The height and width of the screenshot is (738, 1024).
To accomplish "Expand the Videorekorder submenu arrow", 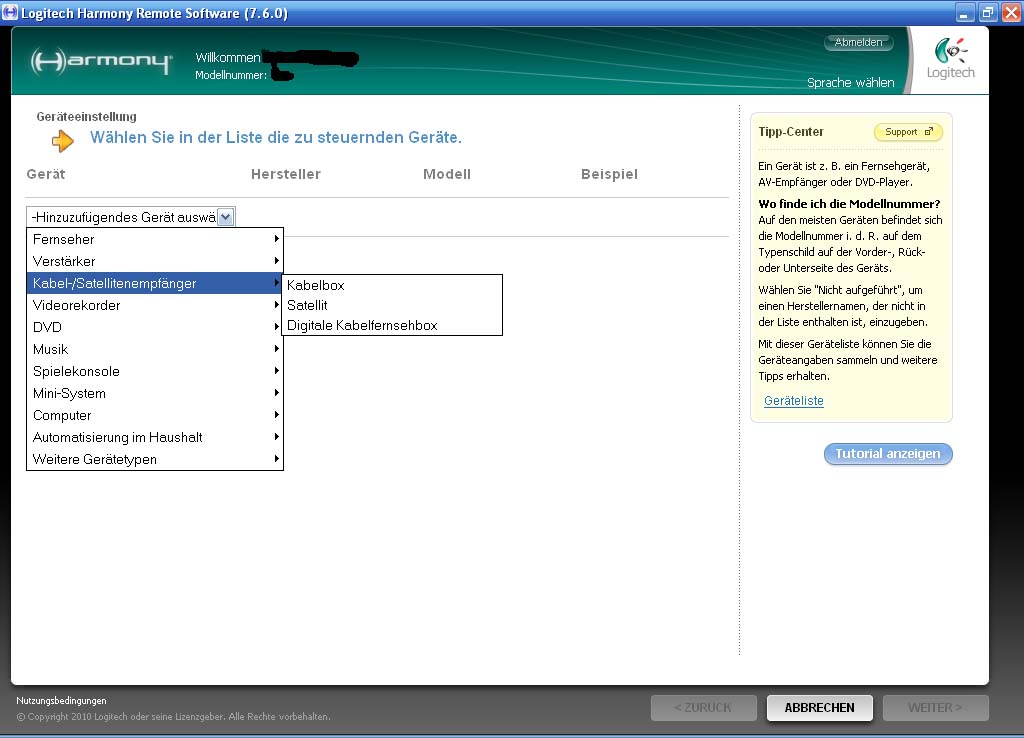I will coord(277,305).
